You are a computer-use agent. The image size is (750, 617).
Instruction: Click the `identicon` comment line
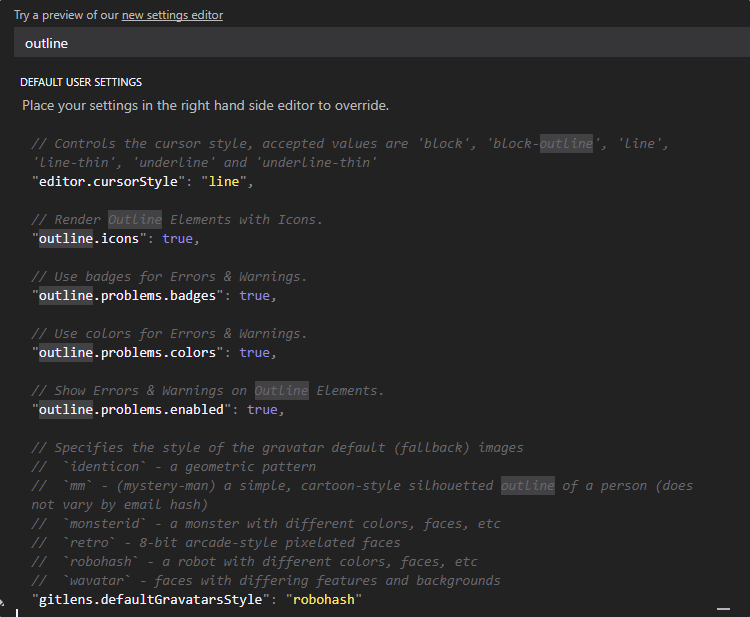(x=174, y=466)
